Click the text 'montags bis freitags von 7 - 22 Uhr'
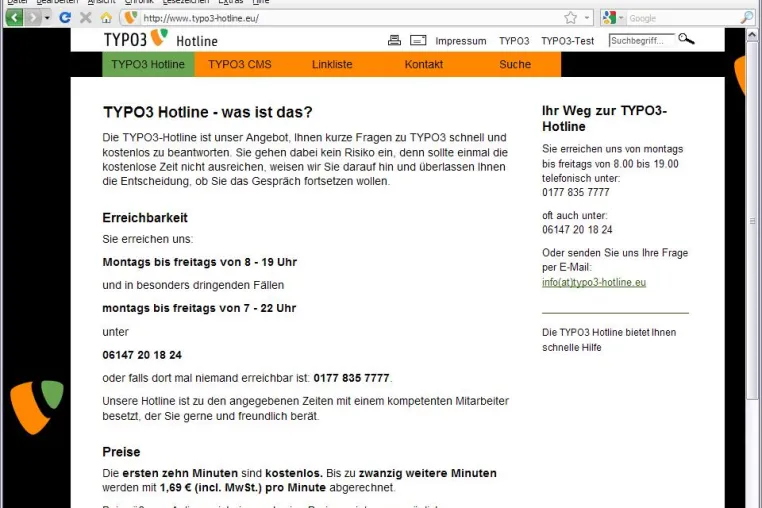The height and width of the screenshot is (508, 762). [x=199, y=308]
